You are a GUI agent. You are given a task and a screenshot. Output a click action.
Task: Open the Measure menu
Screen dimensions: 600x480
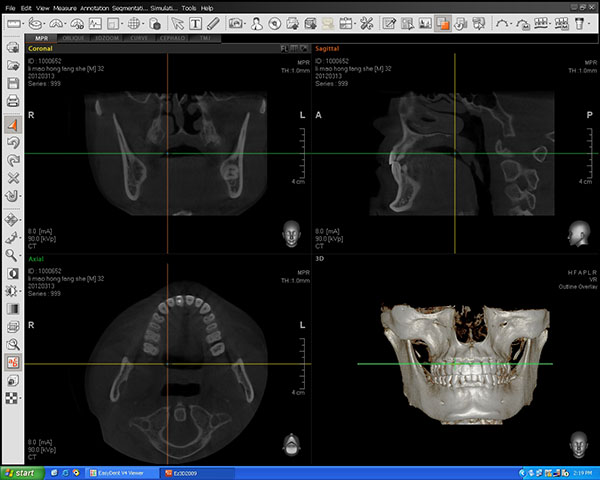click(66, 7)
